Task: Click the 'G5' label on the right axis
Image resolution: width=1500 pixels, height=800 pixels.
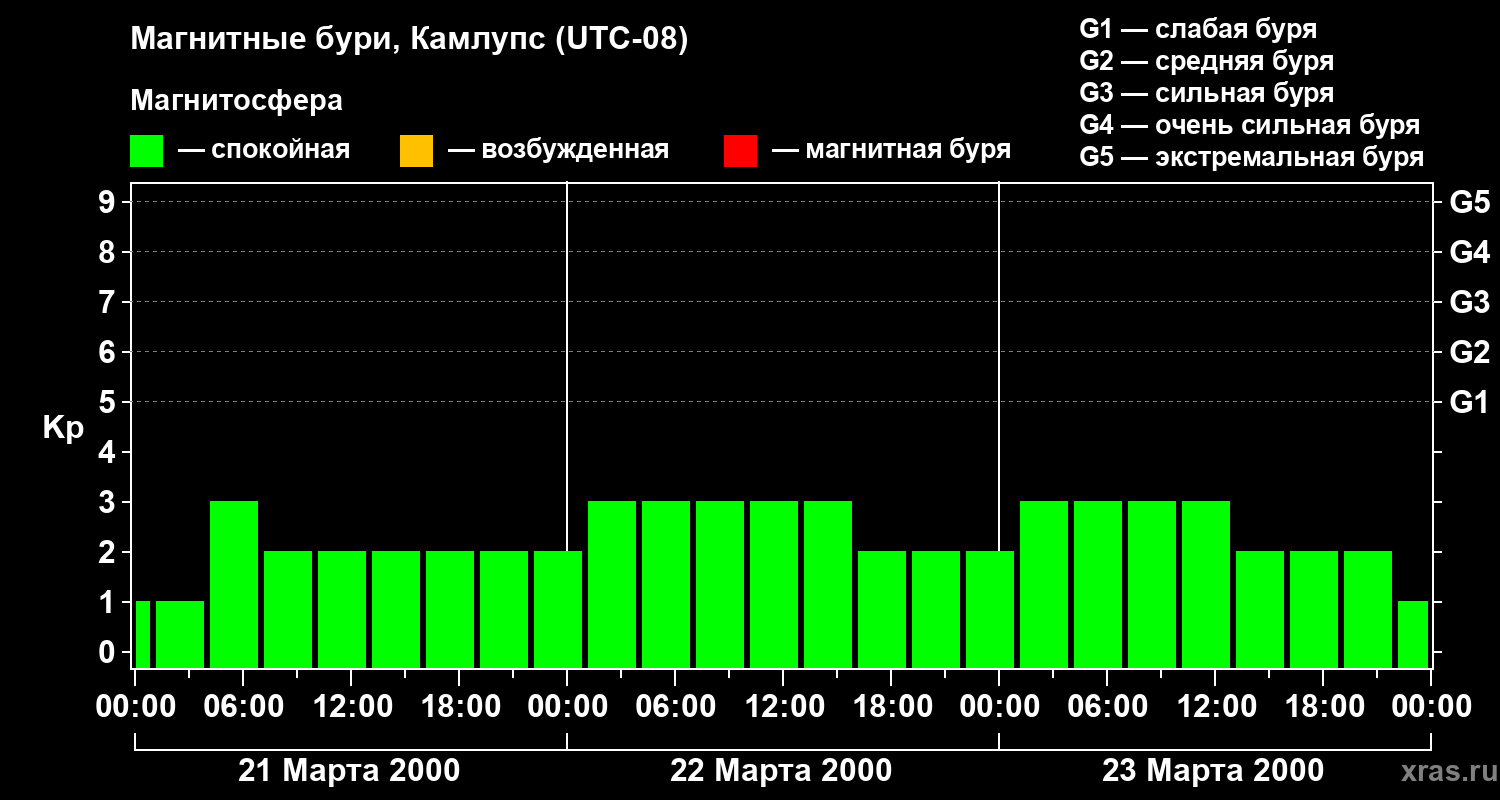Action: (1469, 202)
